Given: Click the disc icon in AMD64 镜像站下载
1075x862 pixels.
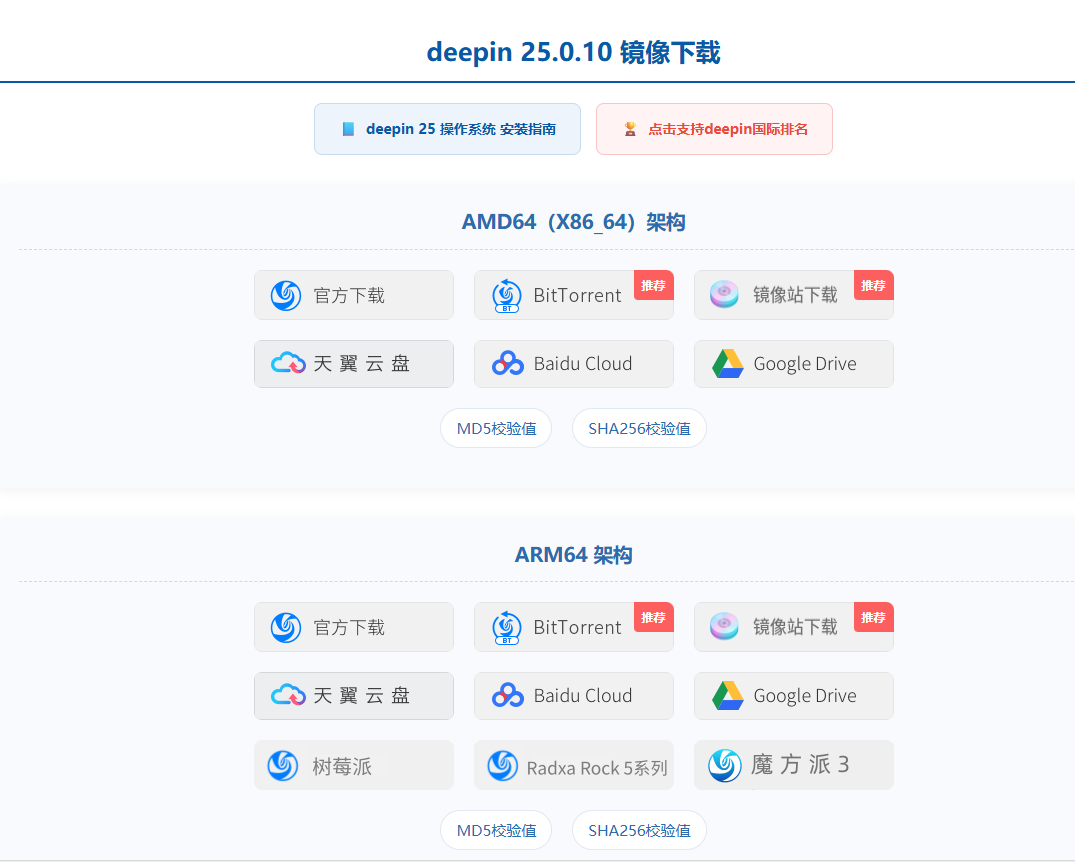Looking at the screenshot, I should 724,294.
